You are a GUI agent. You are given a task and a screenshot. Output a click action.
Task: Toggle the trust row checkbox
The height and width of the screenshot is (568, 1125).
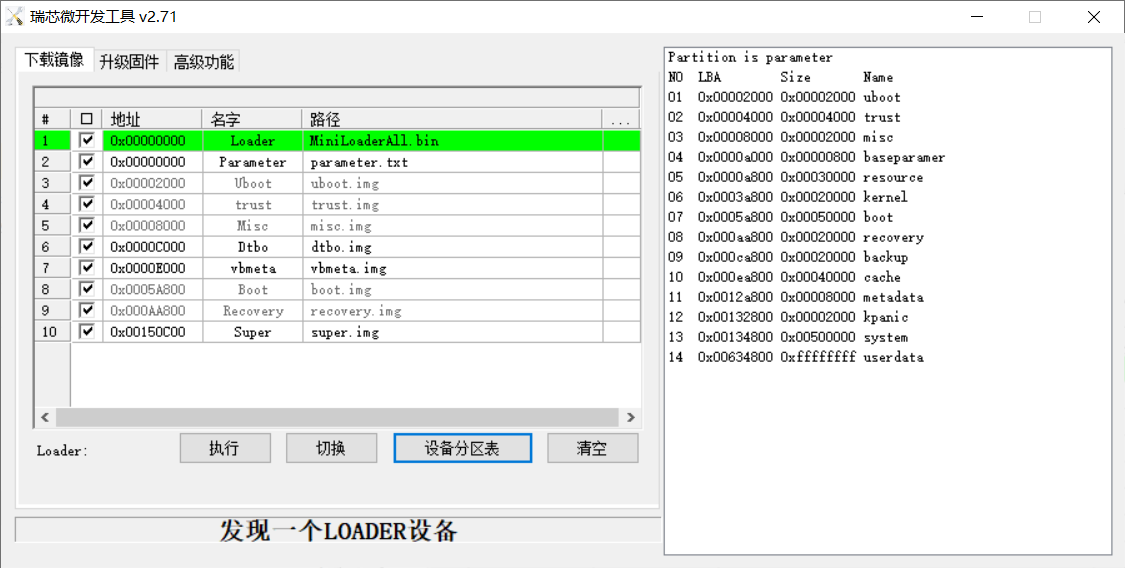tap(87, 204)
